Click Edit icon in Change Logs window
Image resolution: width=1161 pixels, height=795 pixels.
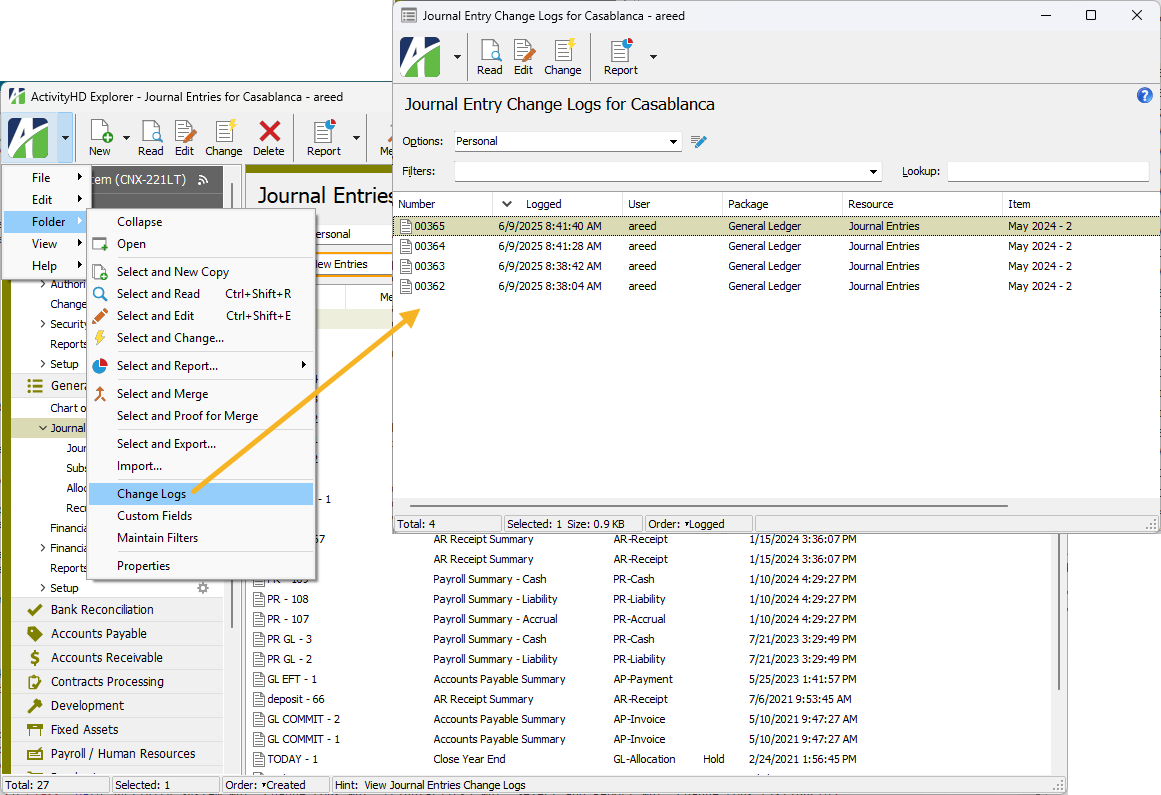point(523,57)
